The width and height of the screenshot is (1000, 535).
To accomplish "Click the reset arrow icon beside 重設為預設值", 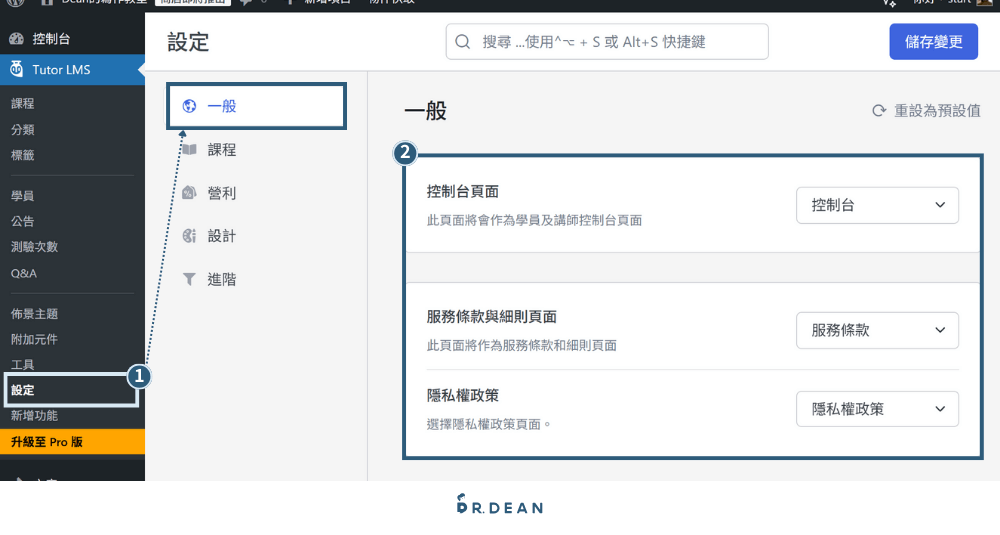I will pyautogui.click(x=879, y=111).
